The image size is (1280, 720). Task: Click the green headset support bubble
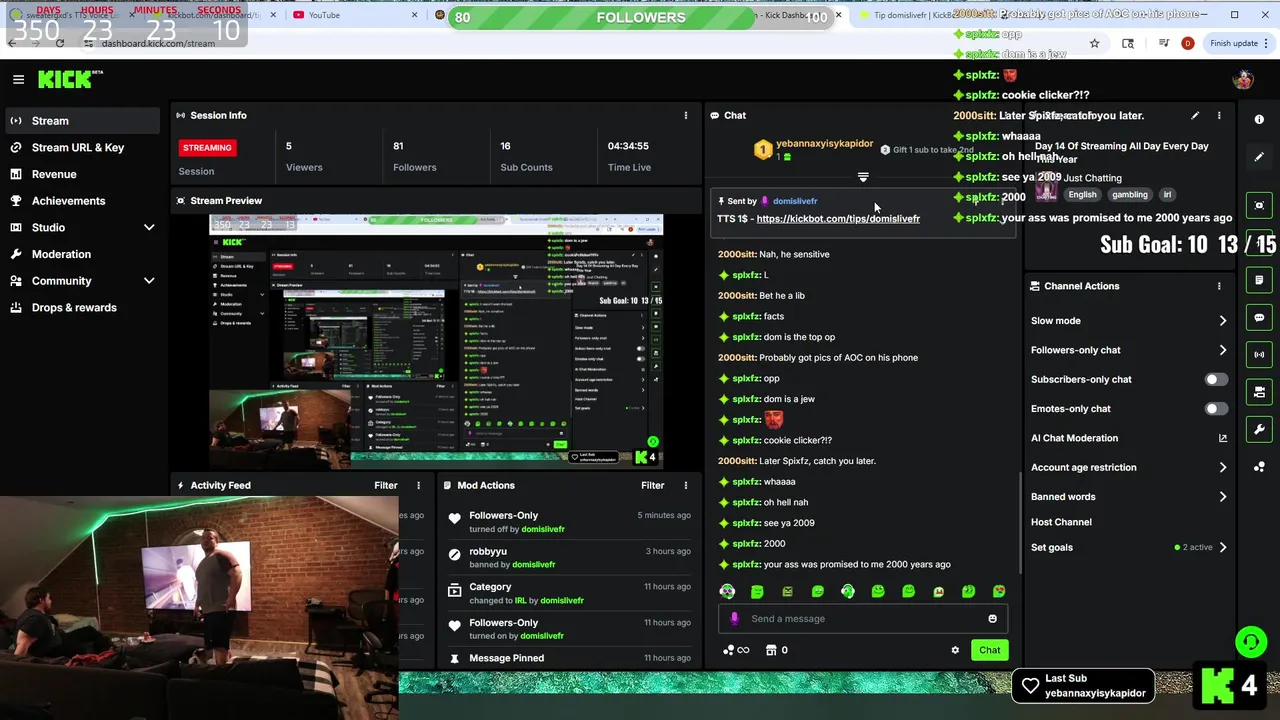click(x=1250, y=642)
